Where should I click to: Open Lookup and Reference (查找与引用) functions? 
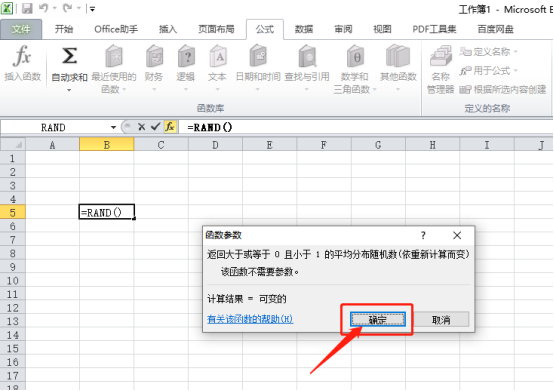coord(307,67)
